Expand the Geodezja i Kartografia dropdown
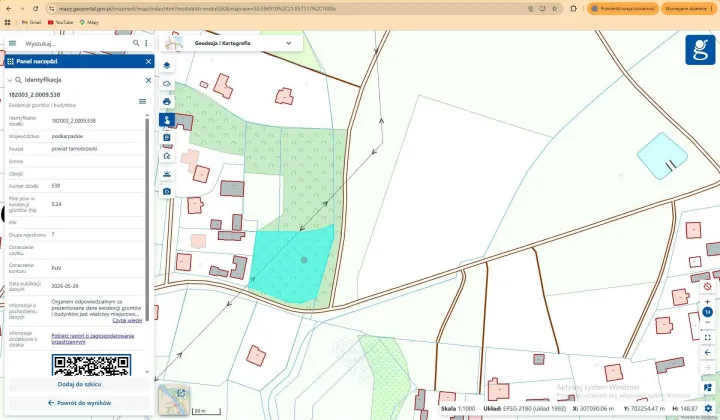720x420 pixels. (289, 43)
